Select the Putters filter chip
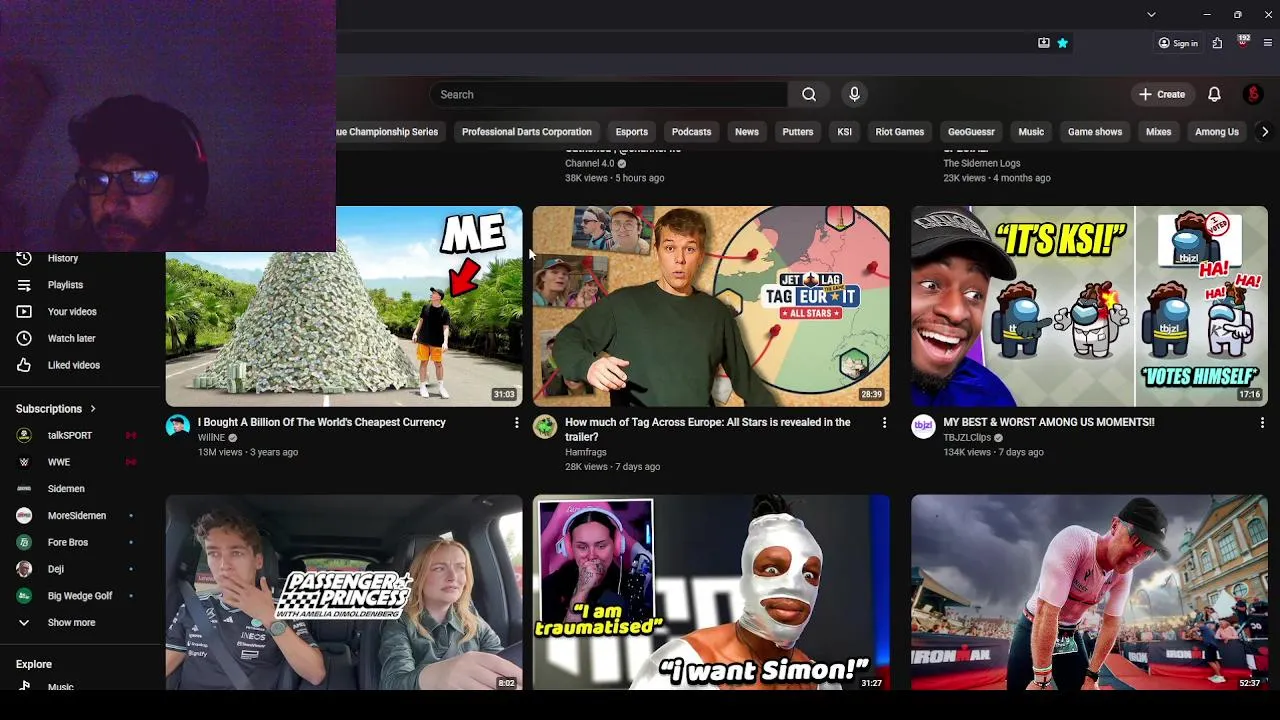The width and height of the screenshot is (1280, 720). 797,132
